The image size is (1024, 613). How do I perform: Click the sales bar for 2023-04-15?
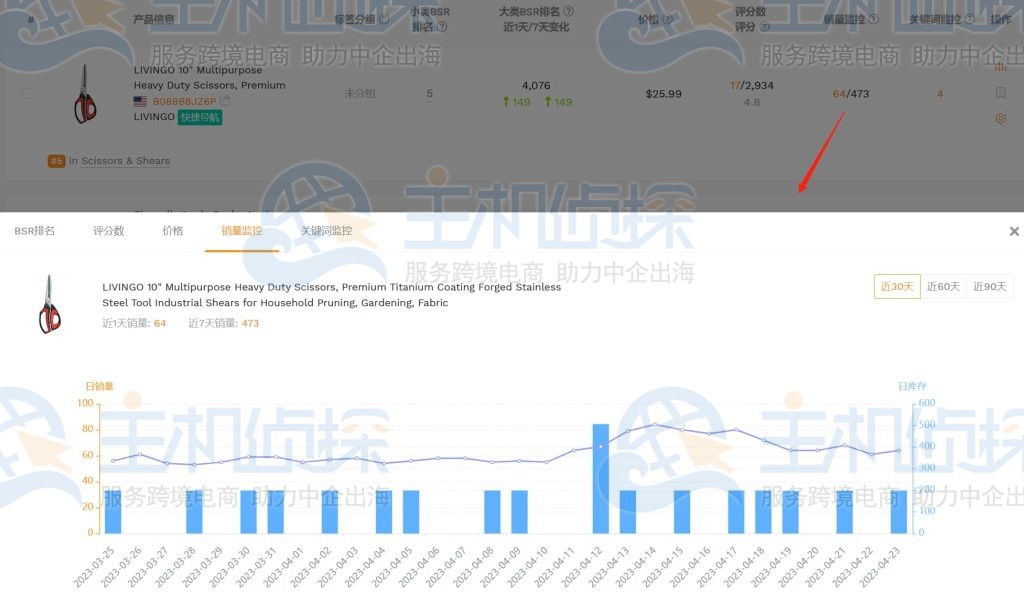[x=682, y=512]
